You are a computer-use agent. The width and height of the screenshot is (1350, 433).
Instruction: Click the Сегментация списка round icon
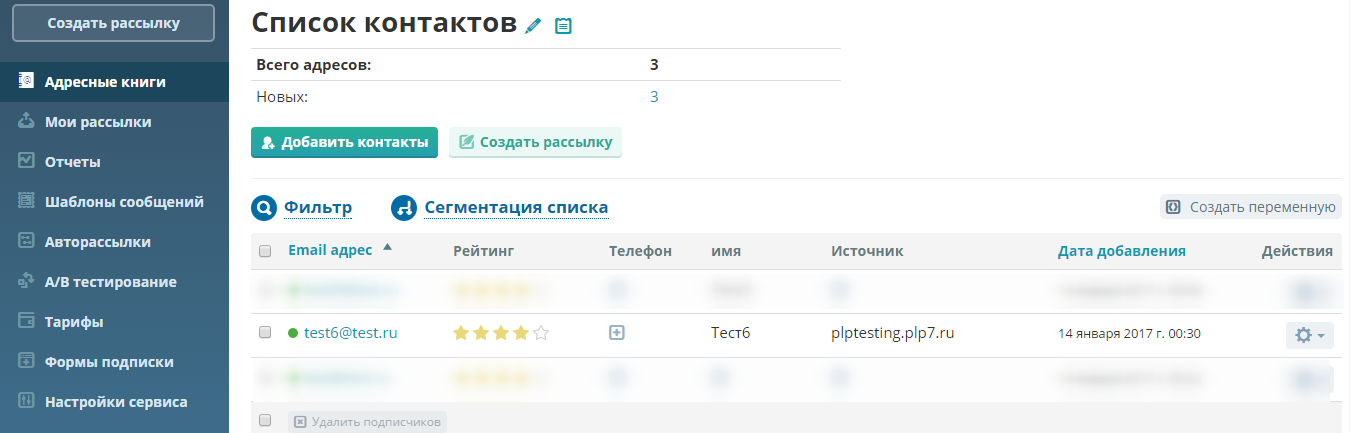pyautogui.click(x=403, y=208)
